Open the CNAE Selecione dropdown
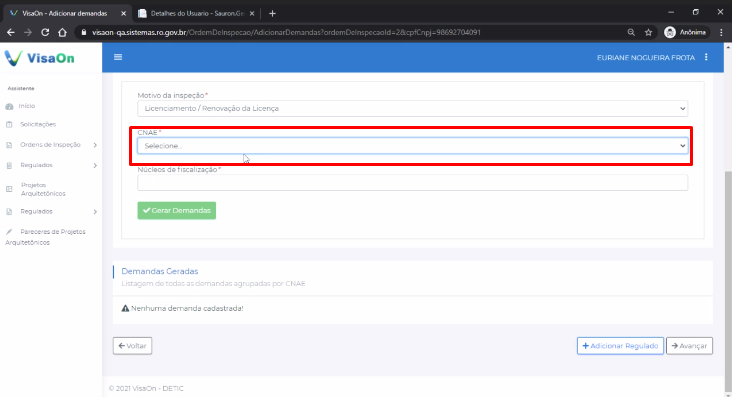Viewport: 732px width, 397px height. pos(412,146)
